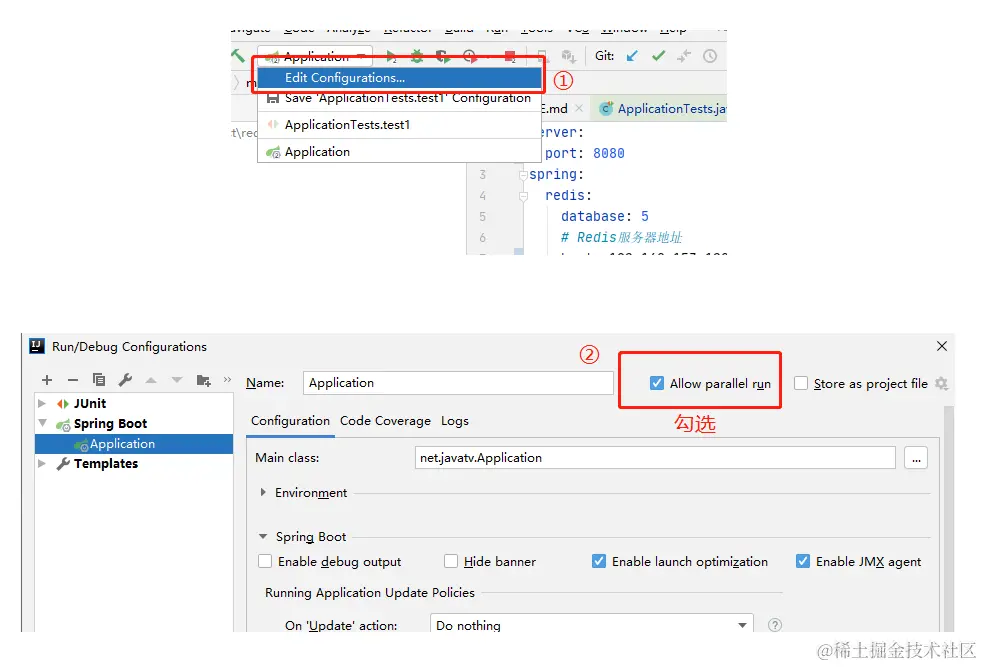The width and height of the screenshot is (983, 667).
Task: Click the dialog vertical scrollbar
Action: pos(949,518)
